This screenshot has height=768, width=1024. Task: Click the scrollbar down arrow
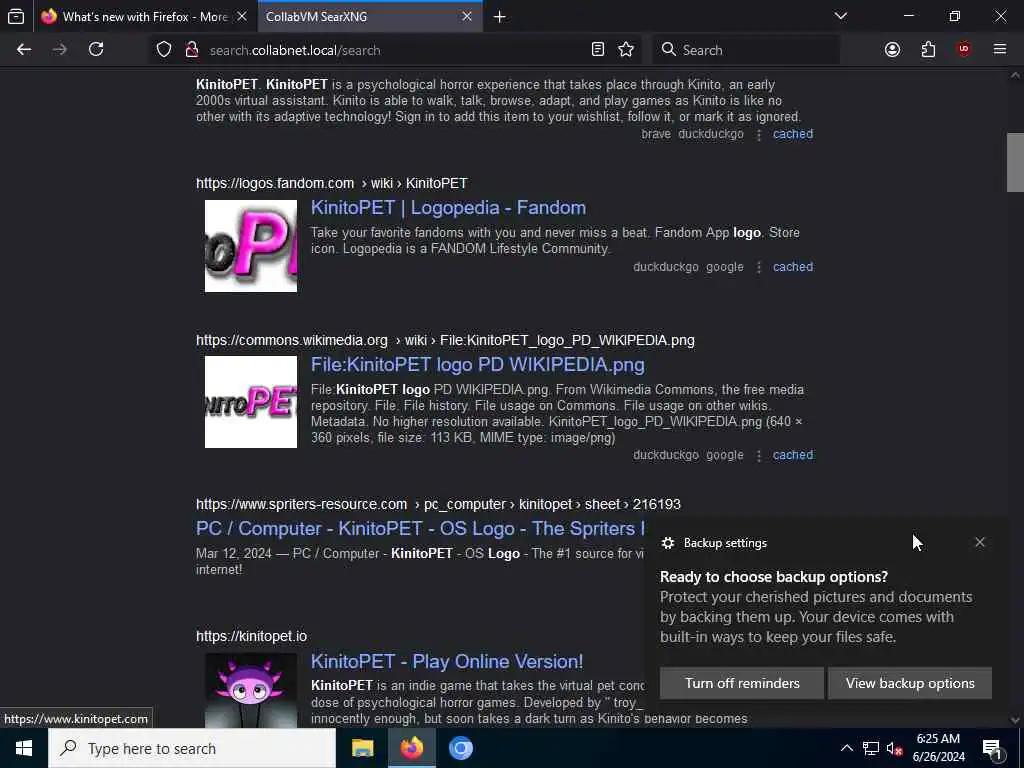(1015, 720)
